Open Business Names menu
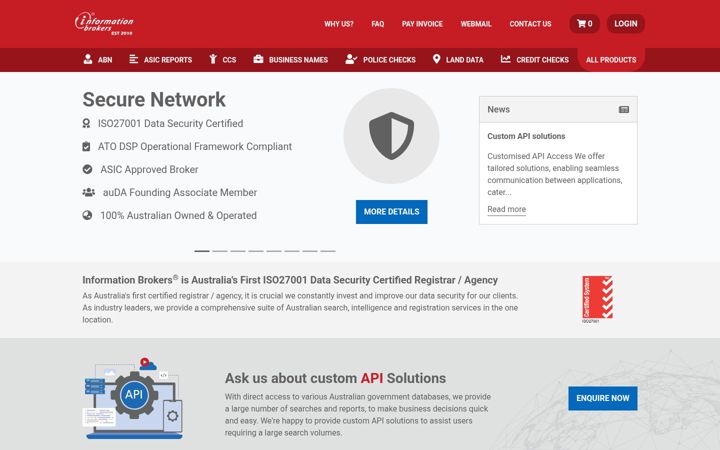 [x=291, y=60]
